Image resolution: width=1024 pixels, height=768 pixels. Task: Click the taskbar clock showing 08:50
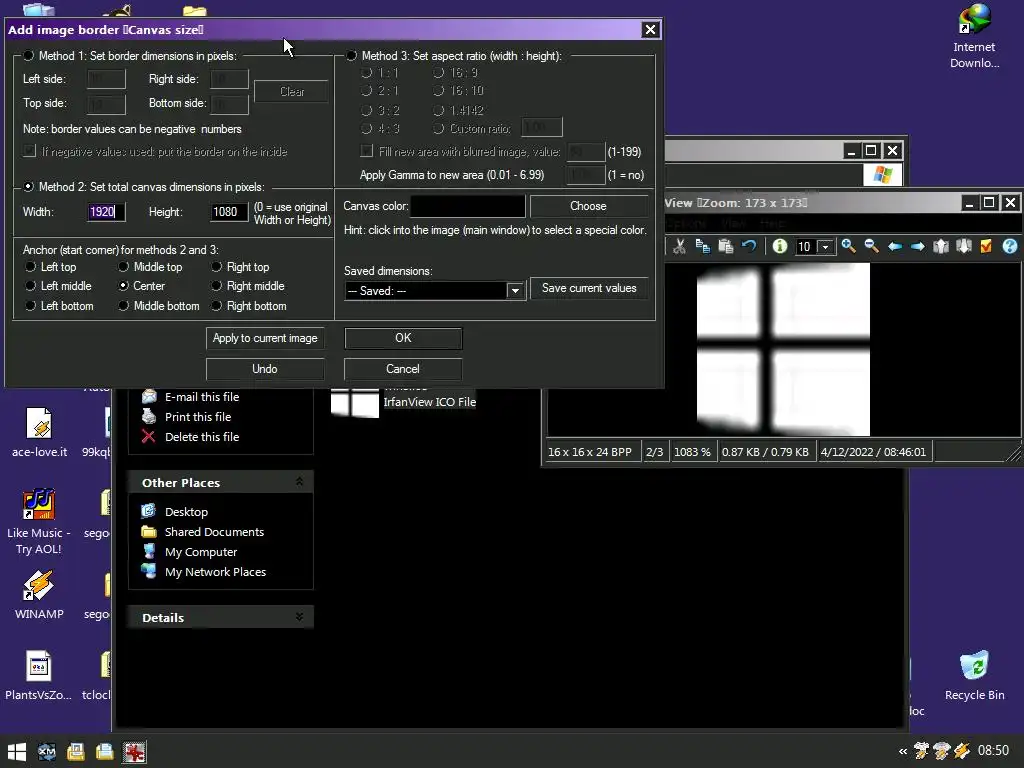click(x=993, y=751)
